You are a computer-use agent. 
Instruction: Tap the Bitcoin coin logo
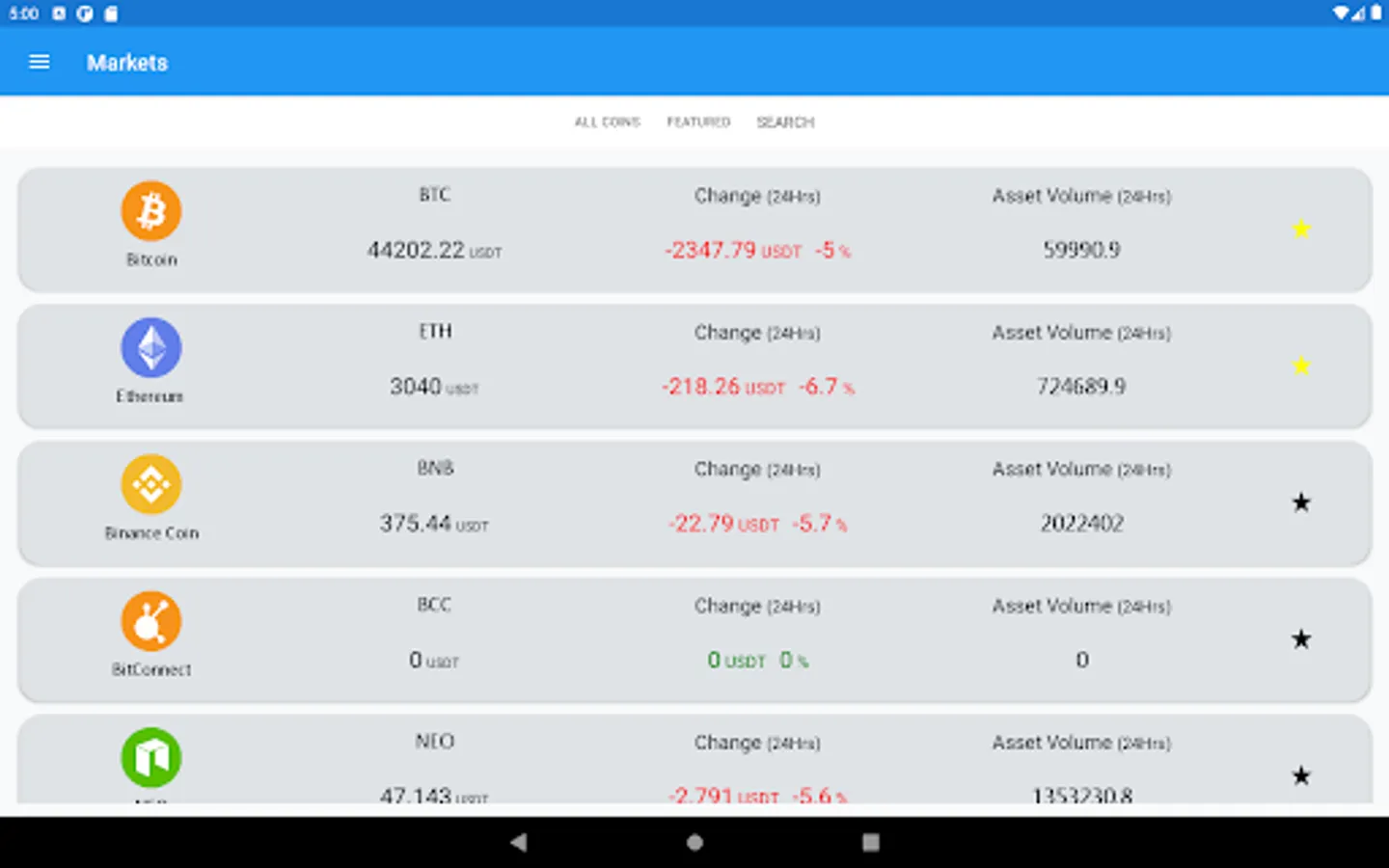(x=151, y=211)
